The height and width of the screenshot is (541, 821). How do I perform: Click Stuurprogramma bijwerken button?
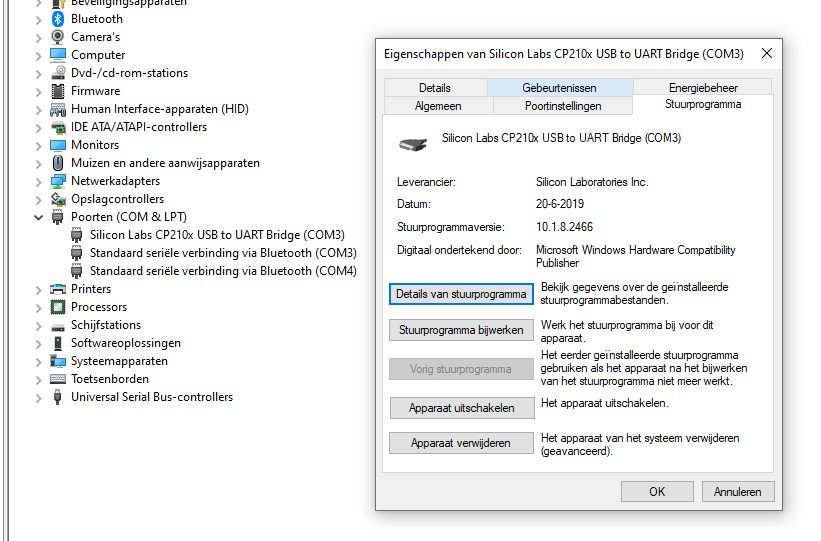point(461,330)
